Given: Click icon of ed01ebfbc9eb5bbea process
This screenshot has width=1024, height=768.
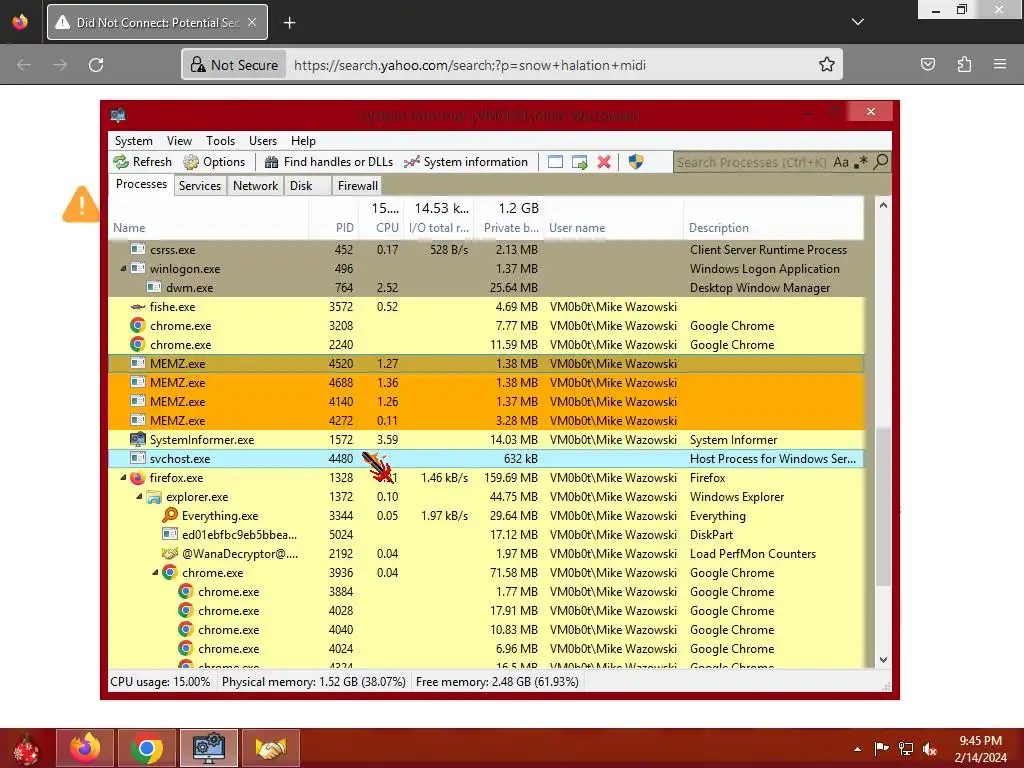Looking at the screenshot, I should pos(170,535).
